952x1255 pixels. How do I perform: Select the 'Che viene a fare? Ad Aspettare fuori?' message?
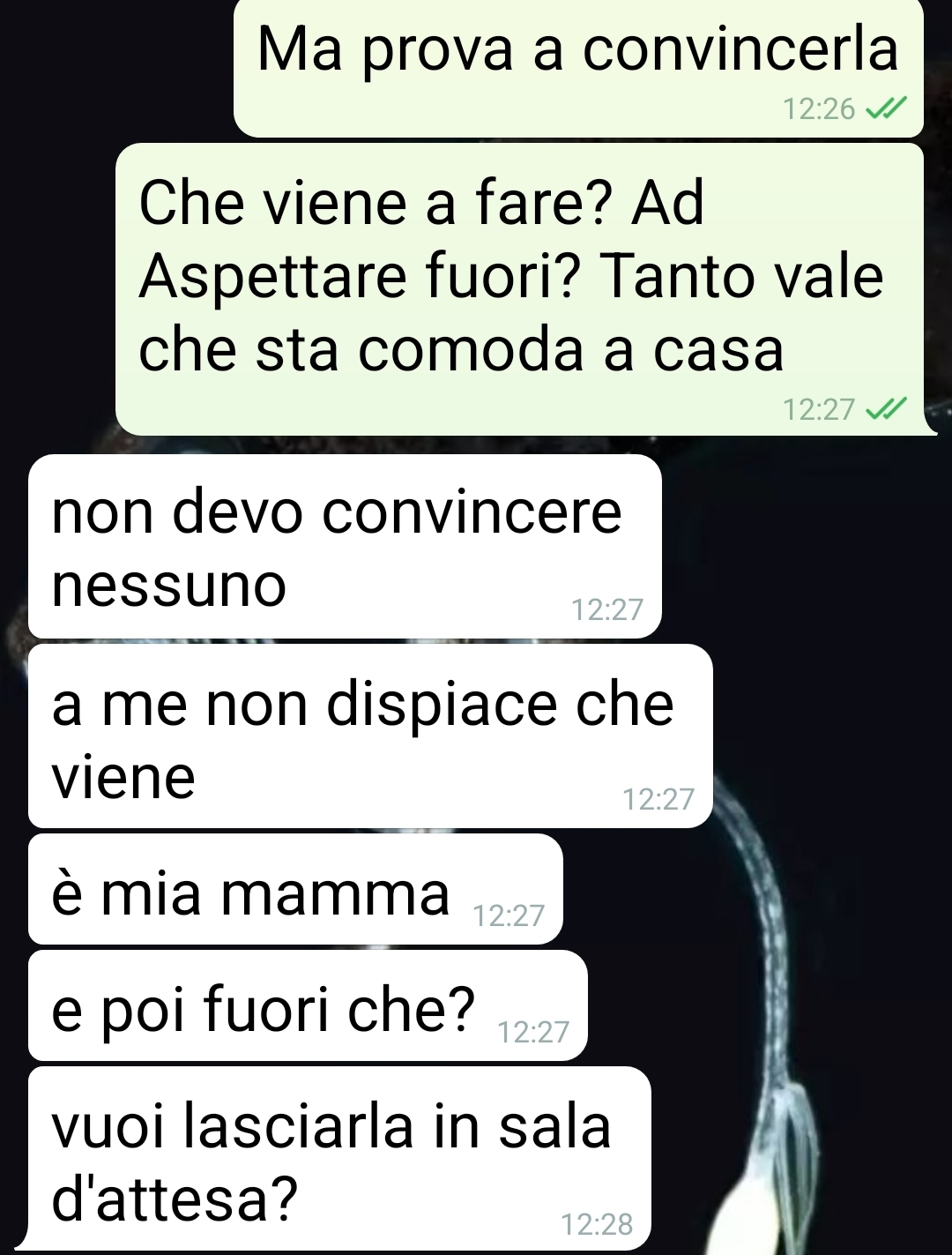pos(520,289)
